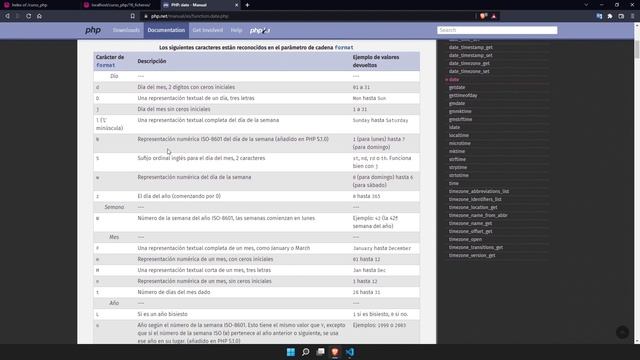640x360 pixels.
Task: Open strtotime in the sidebar
Action: (459, 176)
